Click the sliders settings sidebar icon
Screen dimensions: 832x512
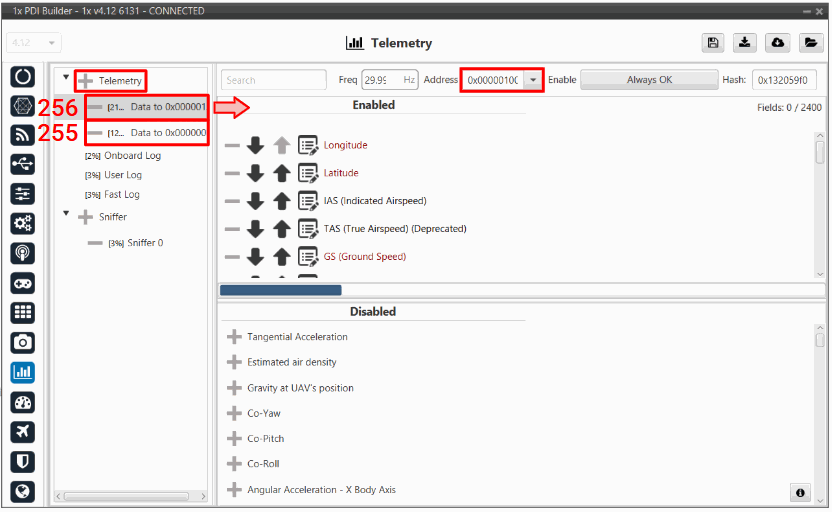[23, 194]
